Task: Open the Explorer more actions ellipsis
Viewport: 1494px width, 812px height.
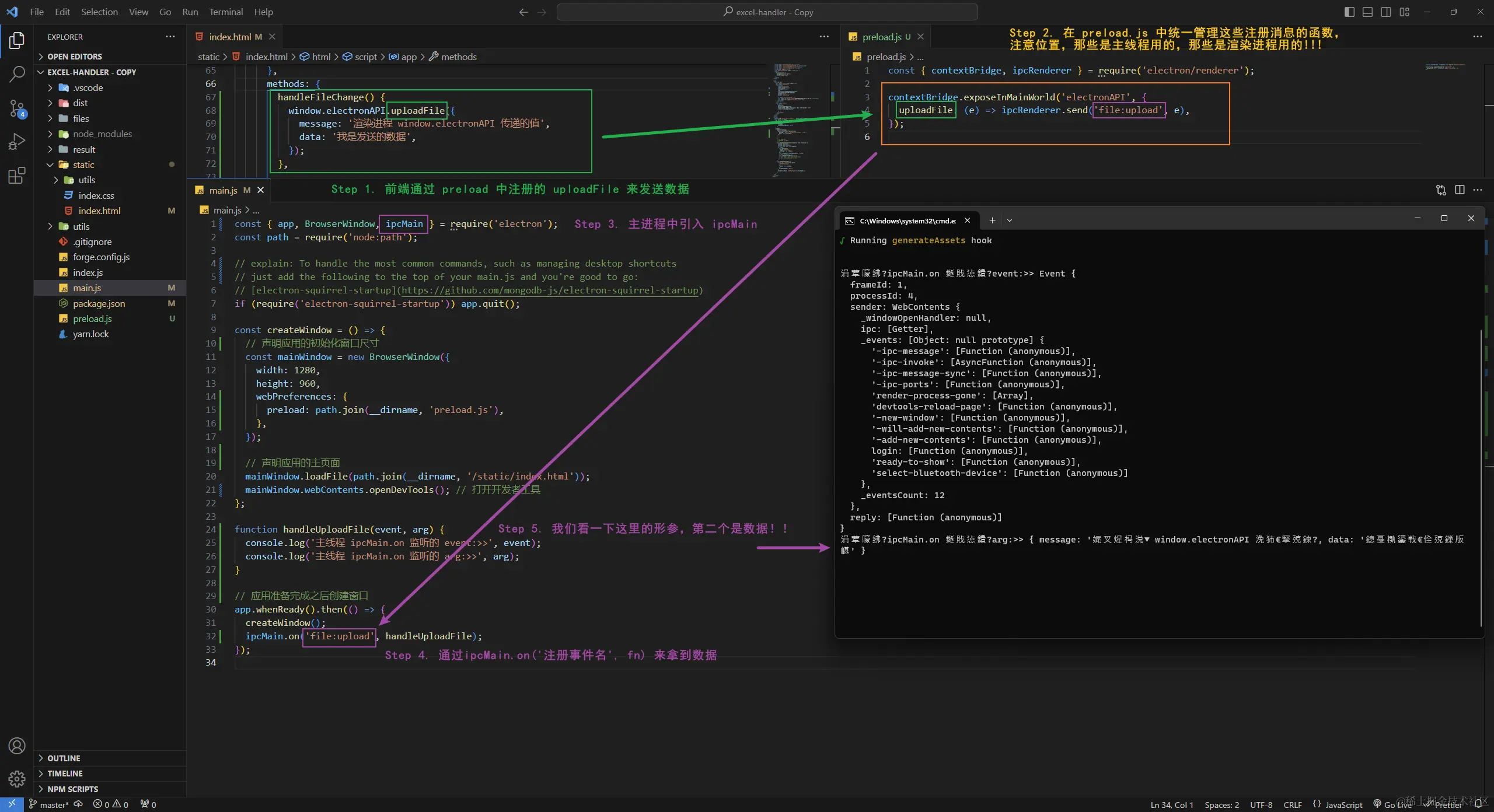Action: (170, 37)
